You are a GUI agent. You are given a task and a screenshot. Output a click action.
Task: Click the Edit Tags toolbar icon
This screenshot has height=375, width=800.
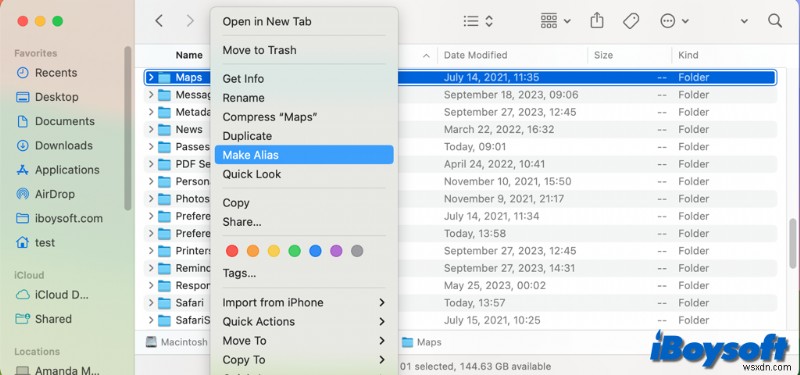(631, 21)
